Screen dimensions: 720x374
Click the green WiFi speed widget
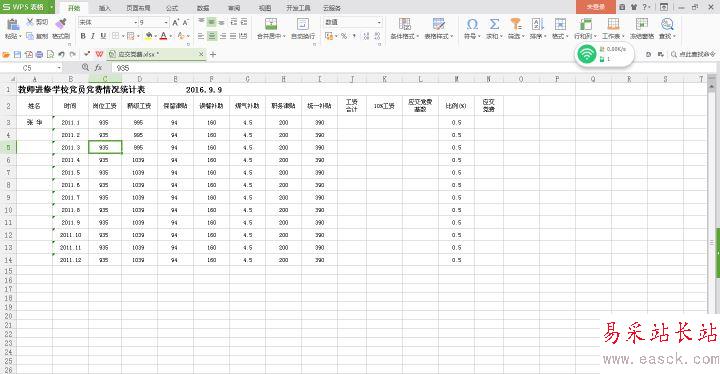(x=604, y=54)
